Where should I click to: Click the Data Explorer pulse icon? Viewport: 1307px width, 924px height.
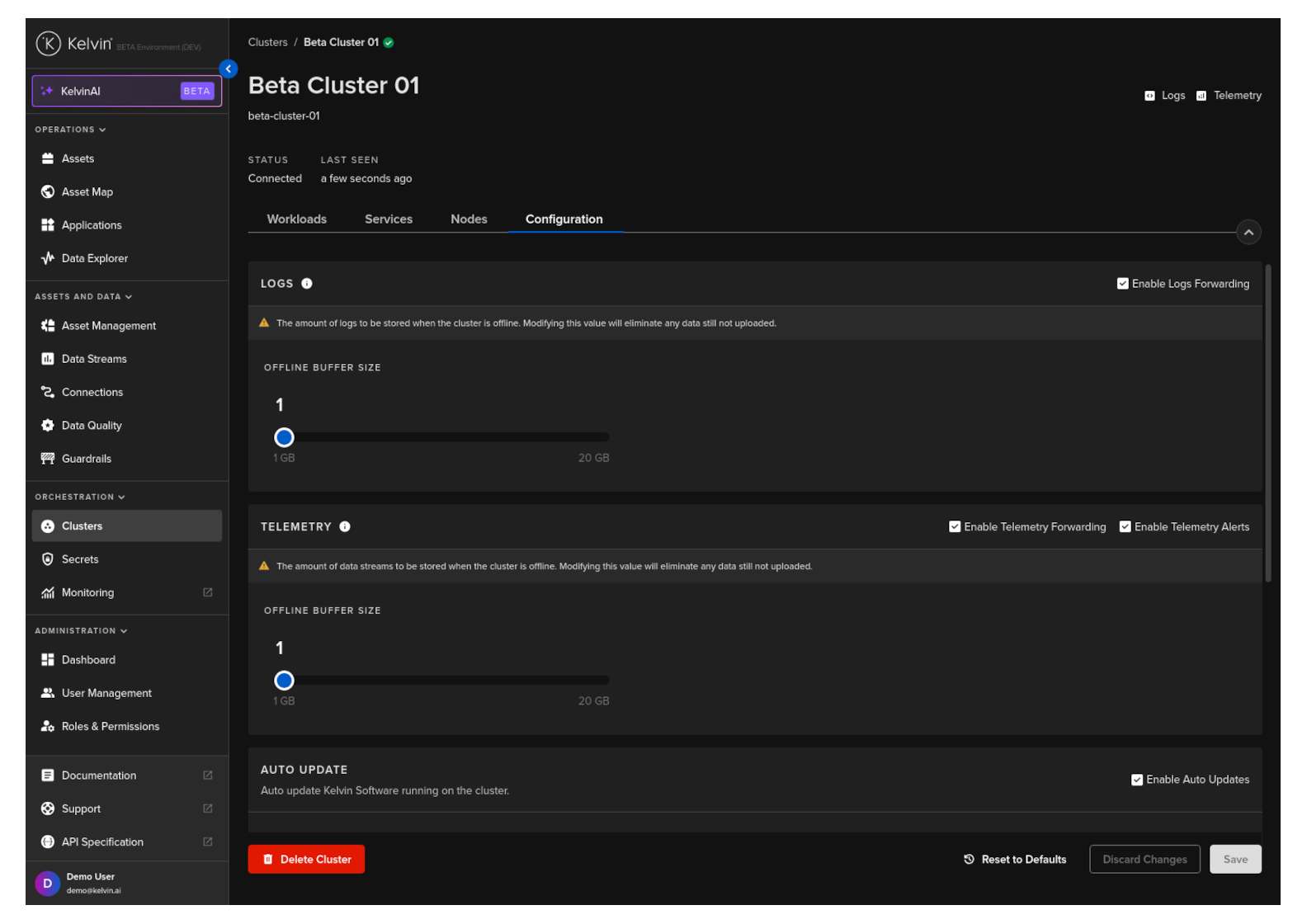48,258
